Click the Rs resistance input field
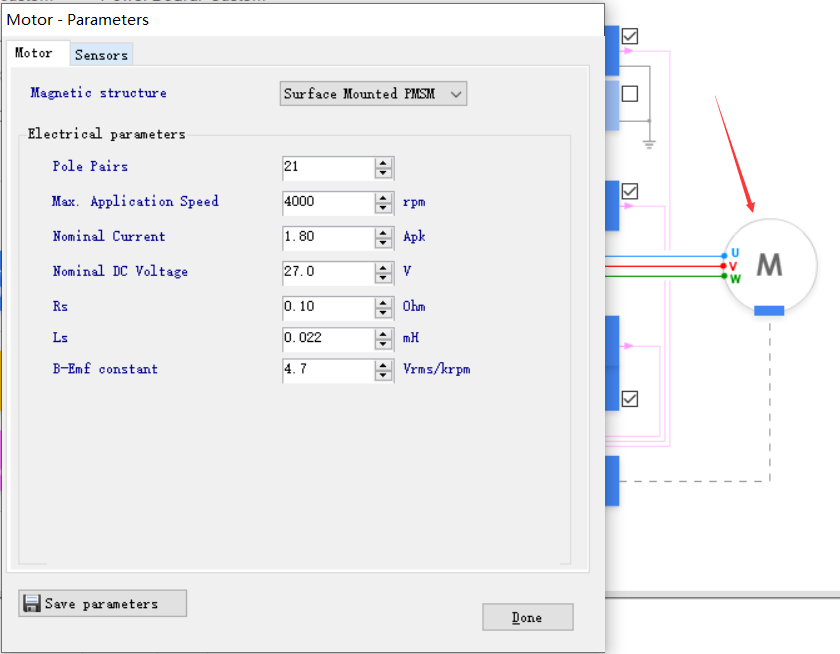This screenshot has width=840, height=654. 328,307
